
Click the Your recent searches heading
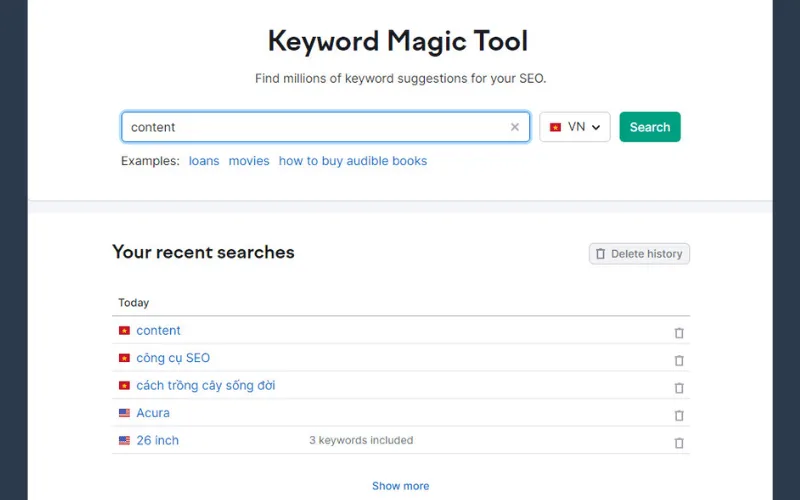203,252
